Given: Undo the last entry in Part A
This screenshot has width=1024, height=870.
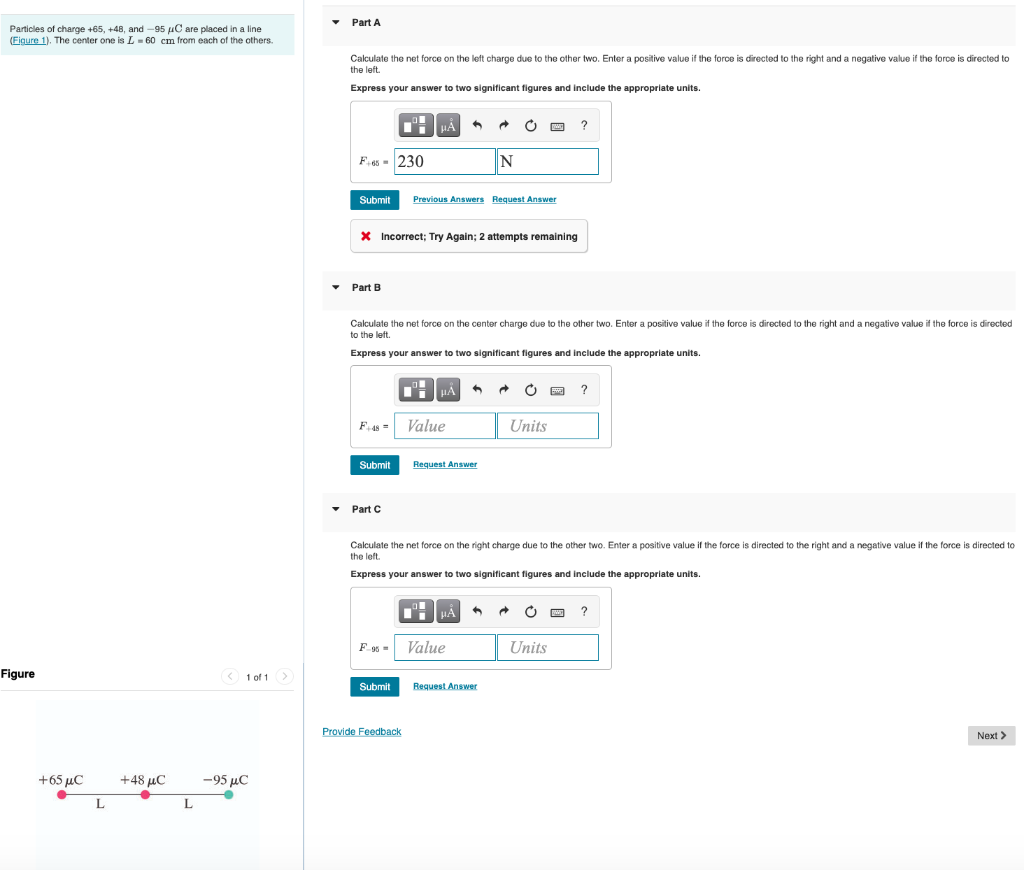Looking at the screenshot, I should 477,124.
